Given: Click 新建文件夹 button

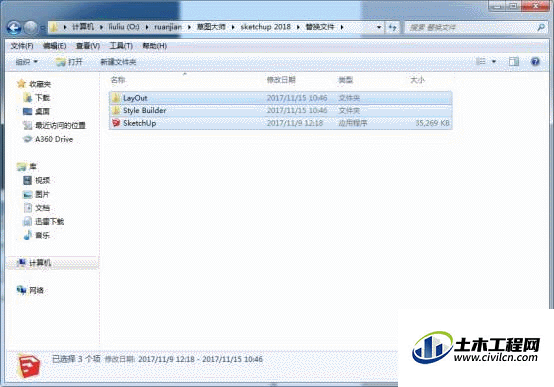Looking at the screenshot, I should pyautogui.click(x=118, y=62).
